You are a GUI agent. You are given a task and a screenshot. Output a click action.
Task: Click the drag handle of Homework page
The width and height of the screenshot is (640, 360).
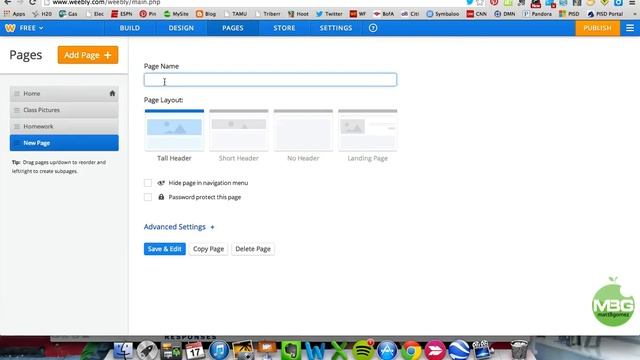17,127
